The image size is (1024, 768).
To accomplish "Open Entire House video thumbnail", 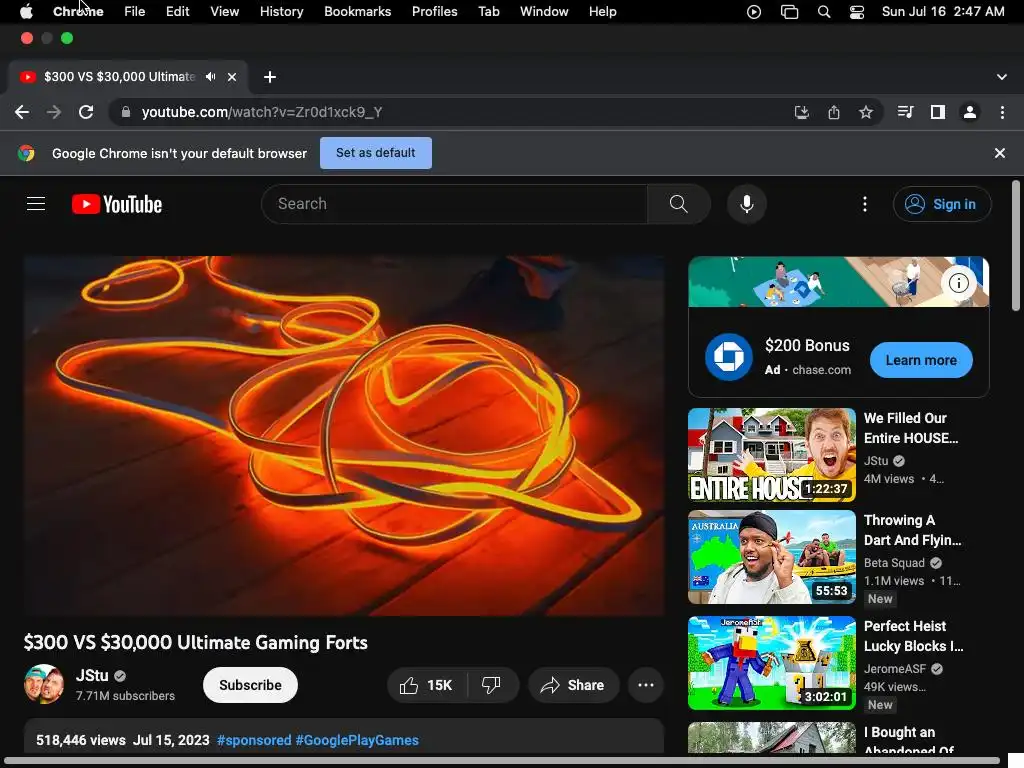I will point(772,455).
